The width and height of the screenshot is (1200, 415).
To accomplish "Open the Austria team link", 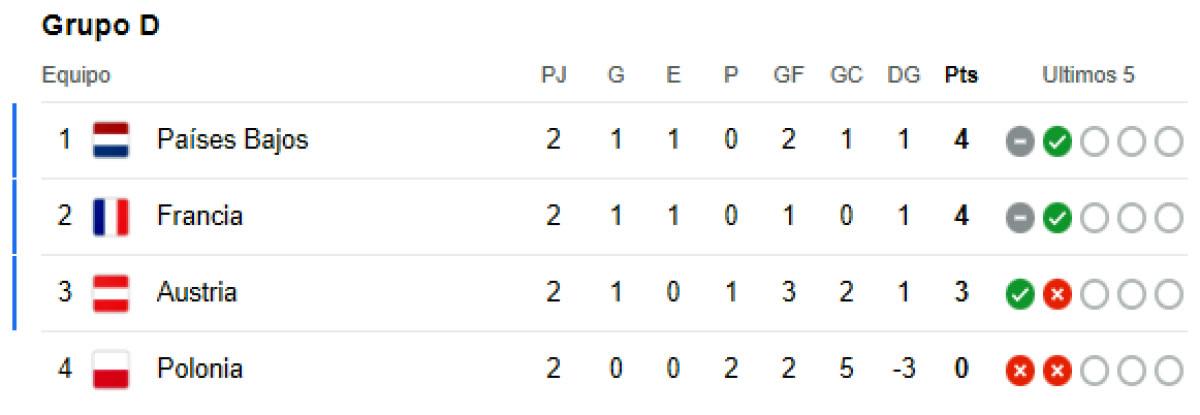I will (196, 293).
